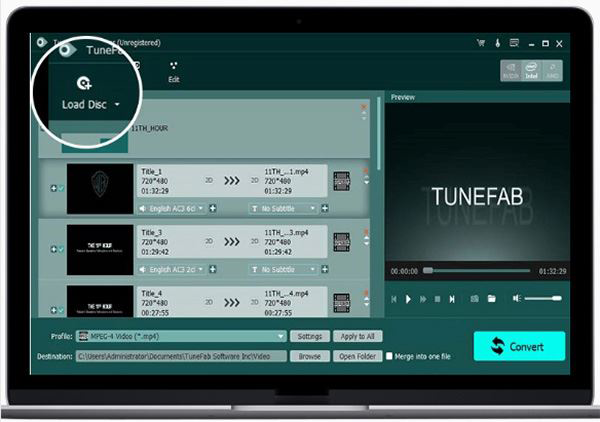This screenshot has height=422, width=600.
Task: Open the No Subtitle dropdown for Title_1
Action: (x=283, y=209)
